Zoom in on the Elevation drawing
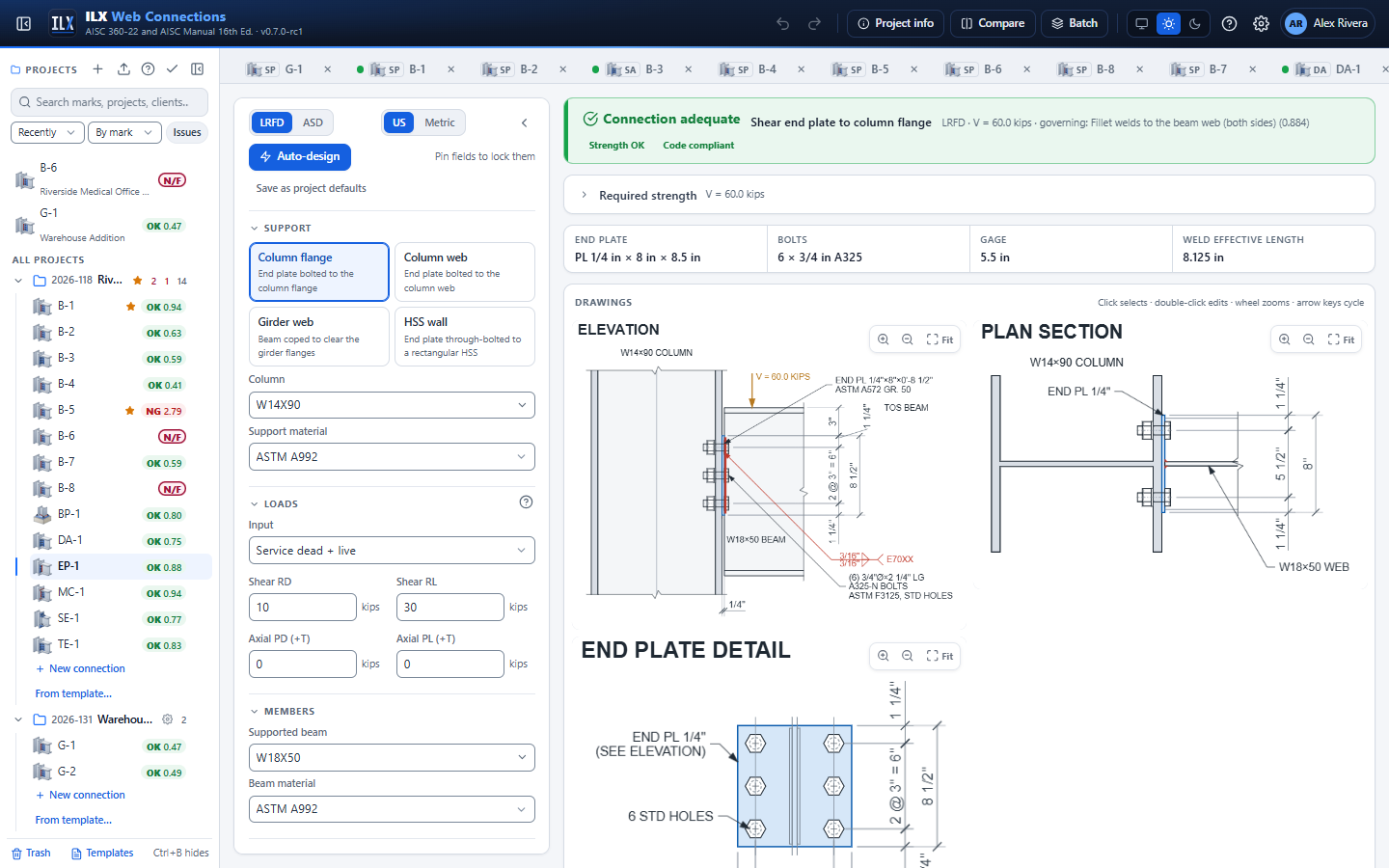Viewport: 1389px width, 868px height. click(x=884, y=339)
